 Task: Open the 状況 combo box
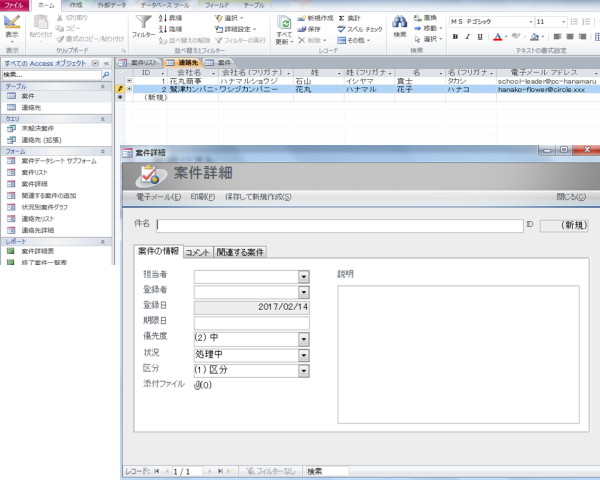pyautogui.click(x=302, y=354)
